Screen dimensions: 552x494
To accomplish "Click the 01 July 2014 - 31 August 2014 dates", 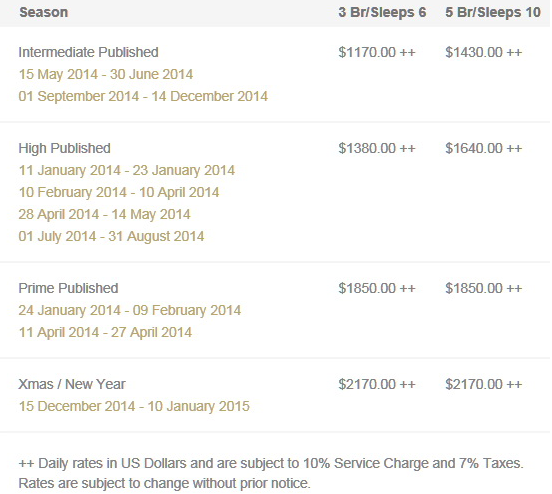I will [111, 236].
